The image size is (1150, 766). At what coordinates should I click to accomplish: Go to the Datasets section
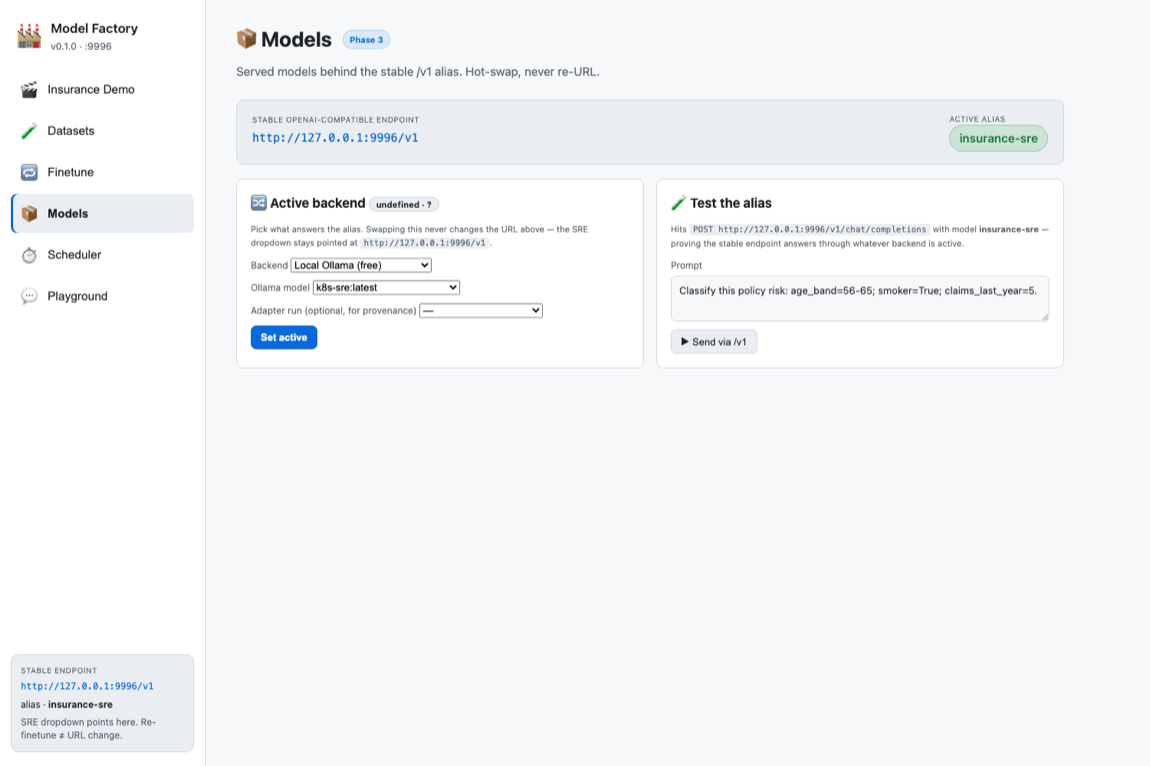[x=103, y=131]
